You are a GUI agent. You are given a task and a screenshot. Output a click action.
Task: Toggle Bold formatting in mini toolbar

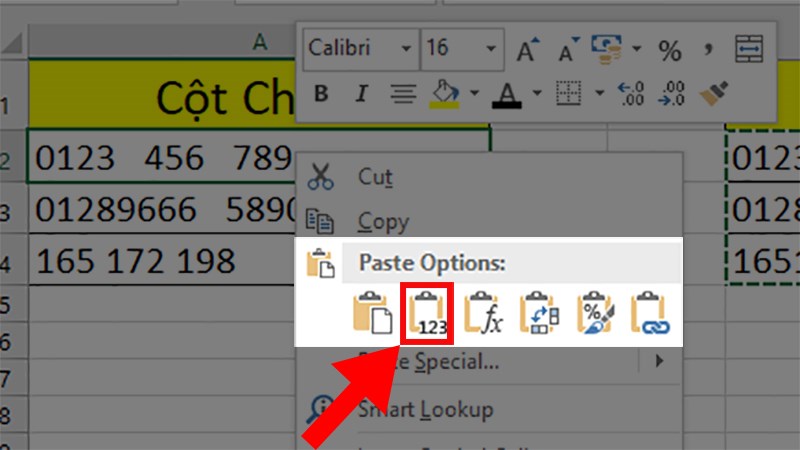click(x=321, y=95)
